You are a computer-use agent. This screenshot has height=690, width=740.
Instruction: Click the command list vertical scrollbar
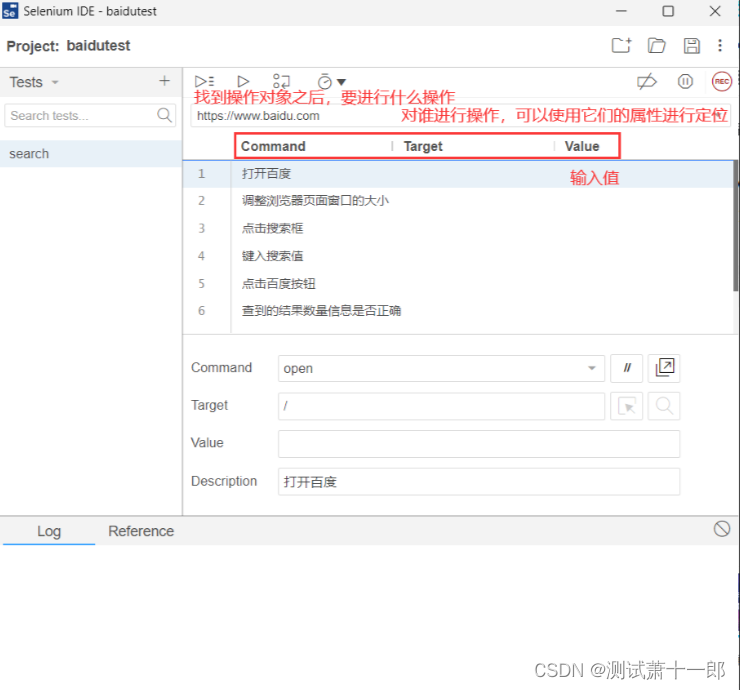(x=736, y=227)
